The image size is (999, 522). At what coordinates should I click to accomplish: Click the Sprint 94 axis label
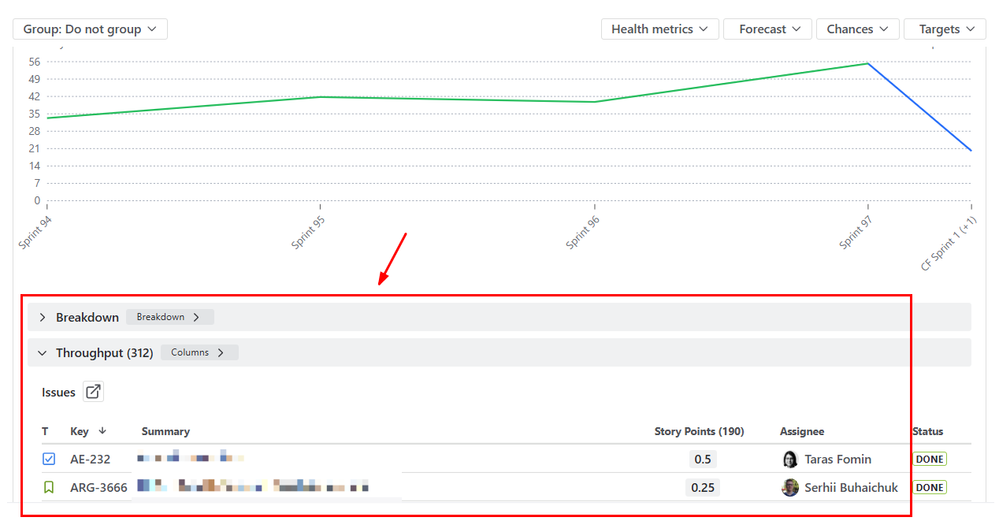coord(35,233)
